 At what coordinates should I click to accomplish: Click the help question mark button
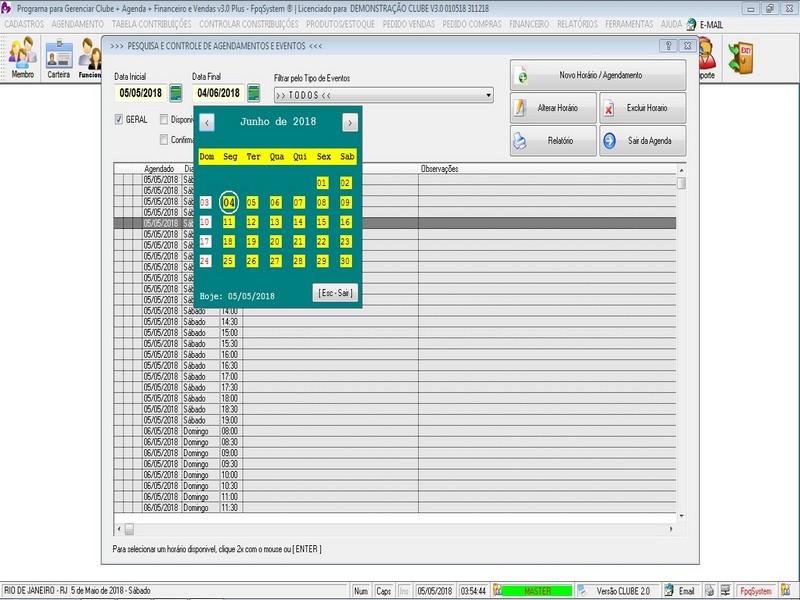668,45
